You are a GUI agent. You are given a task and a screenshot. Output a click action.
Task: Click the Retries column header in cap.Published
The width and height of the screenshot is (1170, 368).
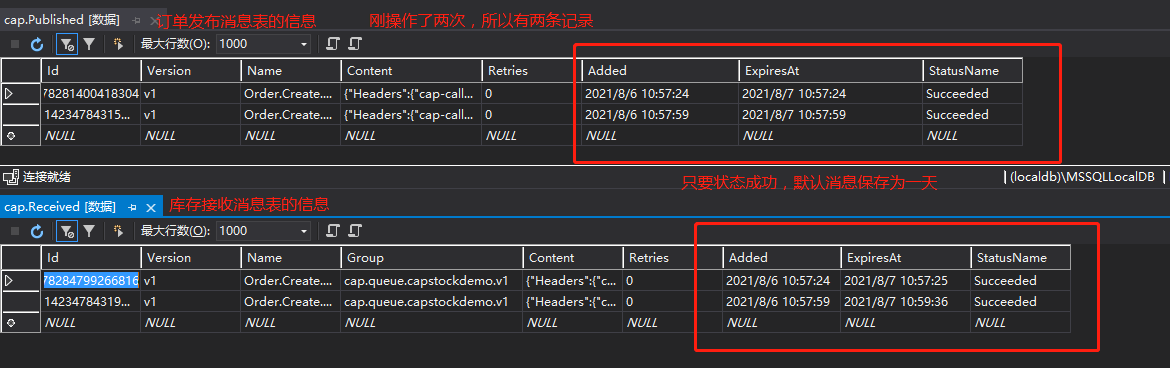[x=531, y=71]
